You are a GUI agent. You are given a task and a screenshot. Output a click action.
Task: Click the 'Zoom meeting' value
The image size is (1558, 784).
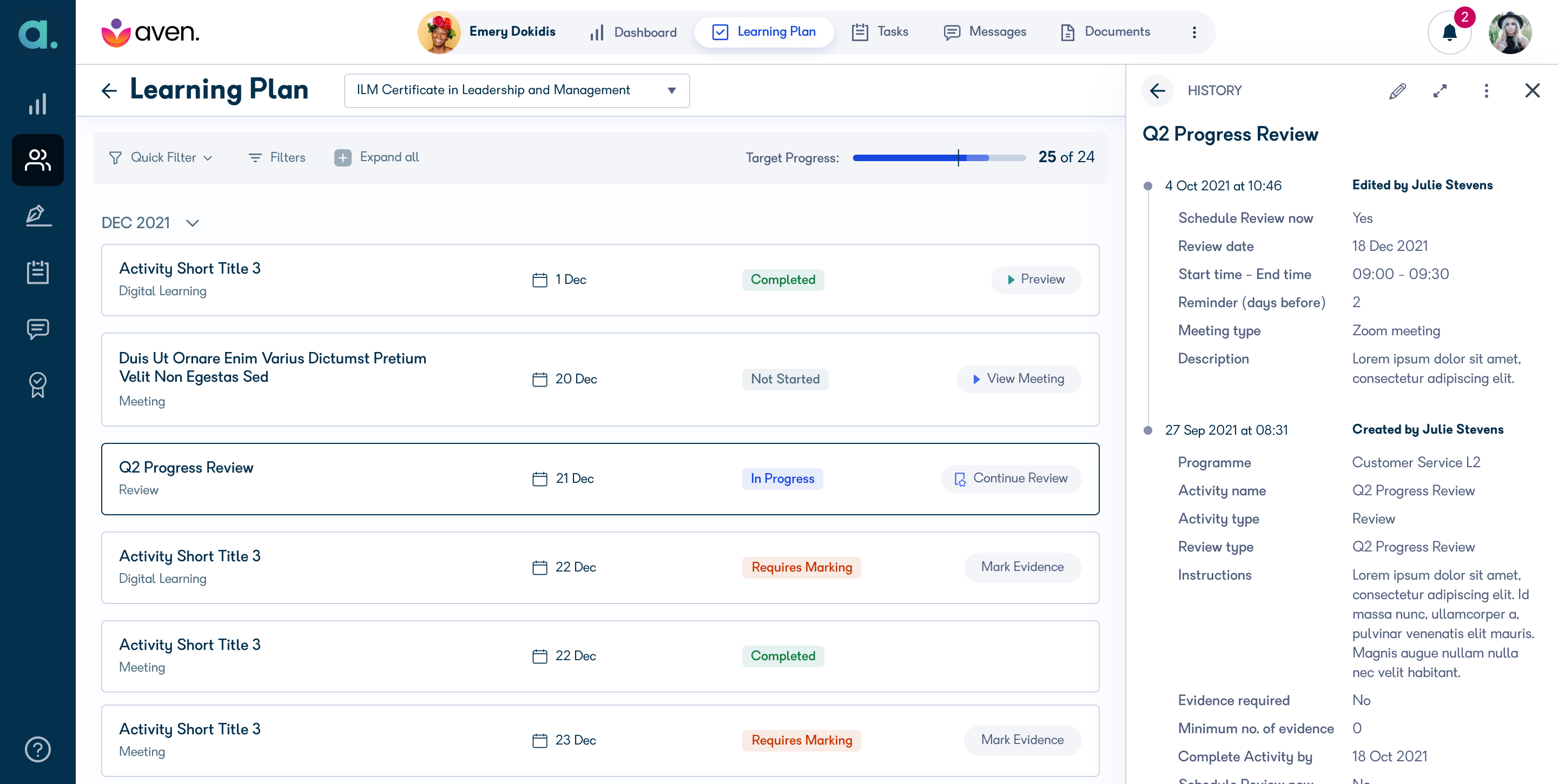[x=1396, y=331]
